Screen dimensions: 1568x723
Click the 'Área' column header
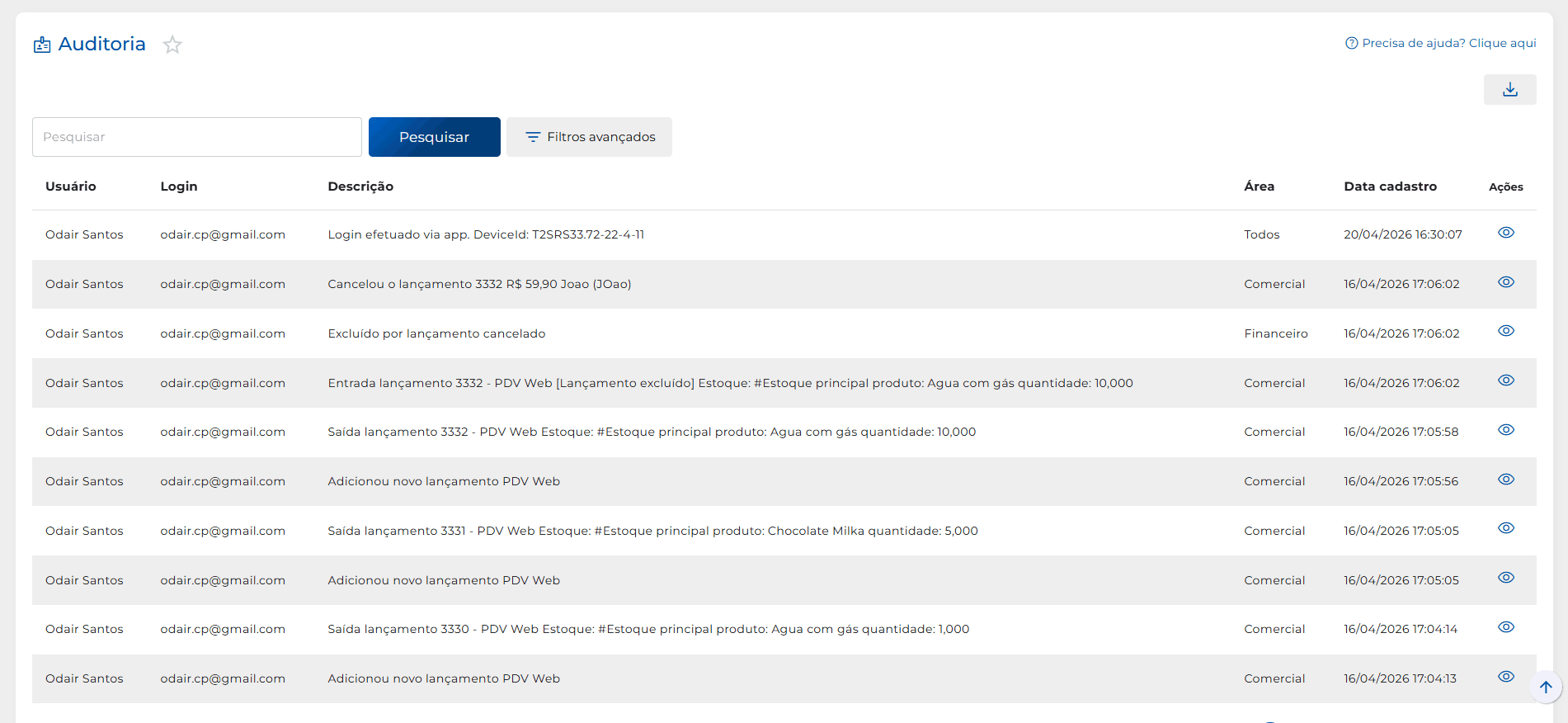pyautogui.click(x=1260, y=187)
